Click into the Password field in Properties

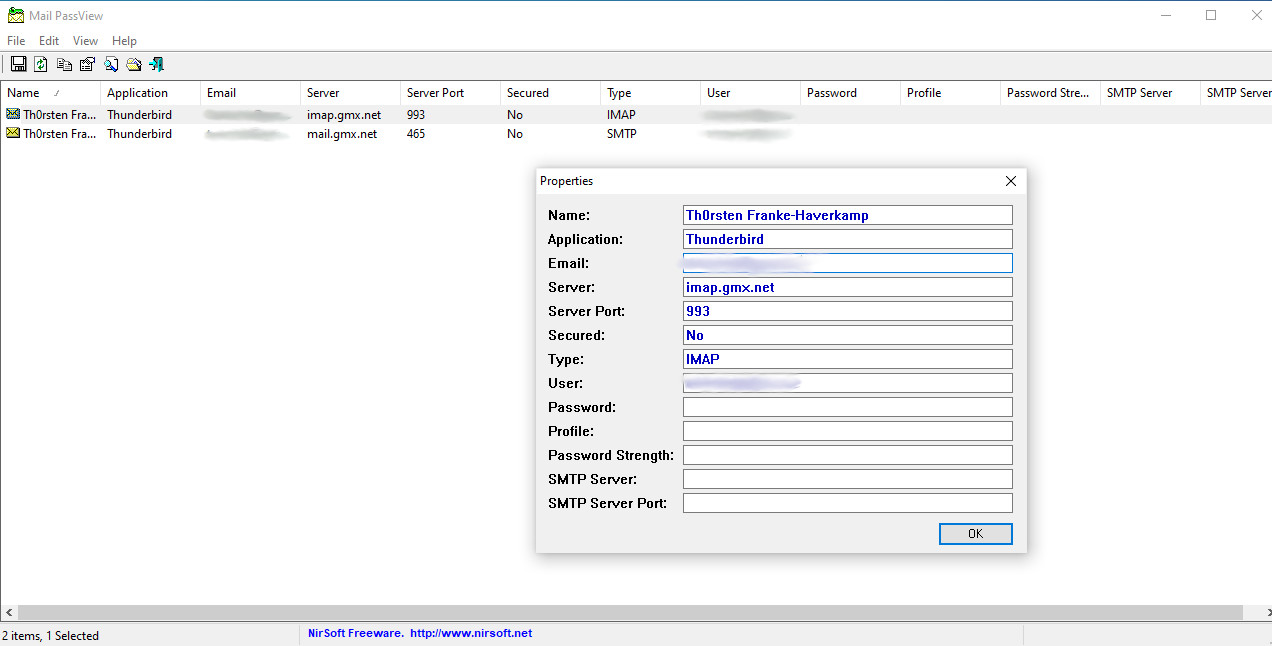point(847,407)
